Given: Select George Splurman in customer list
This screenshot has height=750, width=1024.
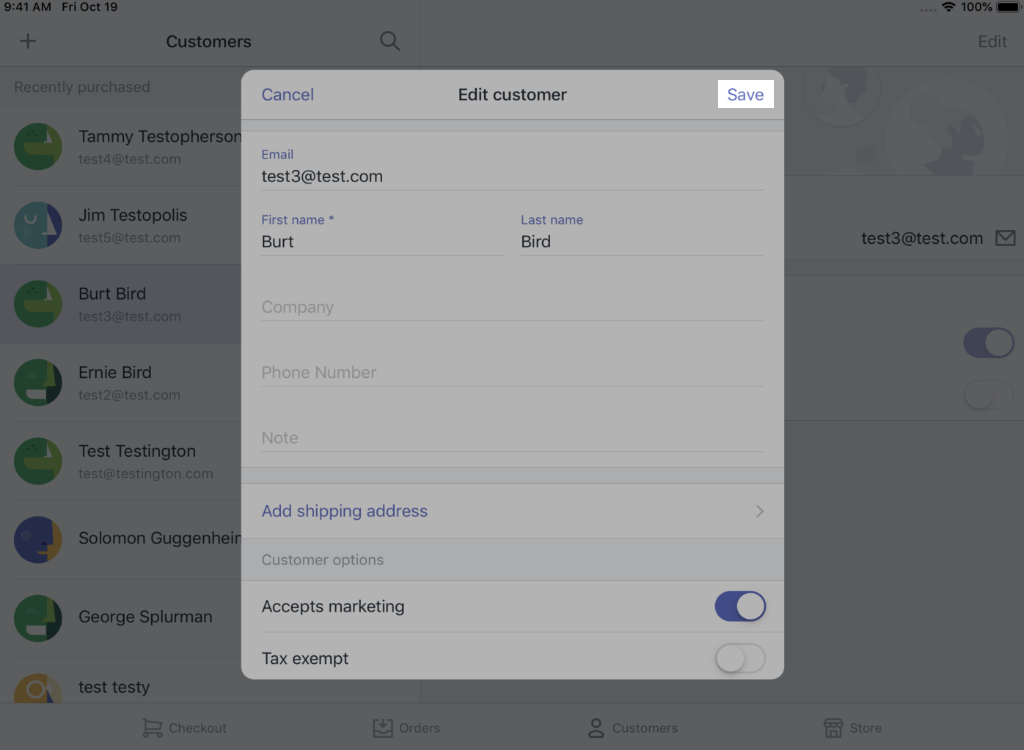Looking at the screenshot, I should [145, 617].
